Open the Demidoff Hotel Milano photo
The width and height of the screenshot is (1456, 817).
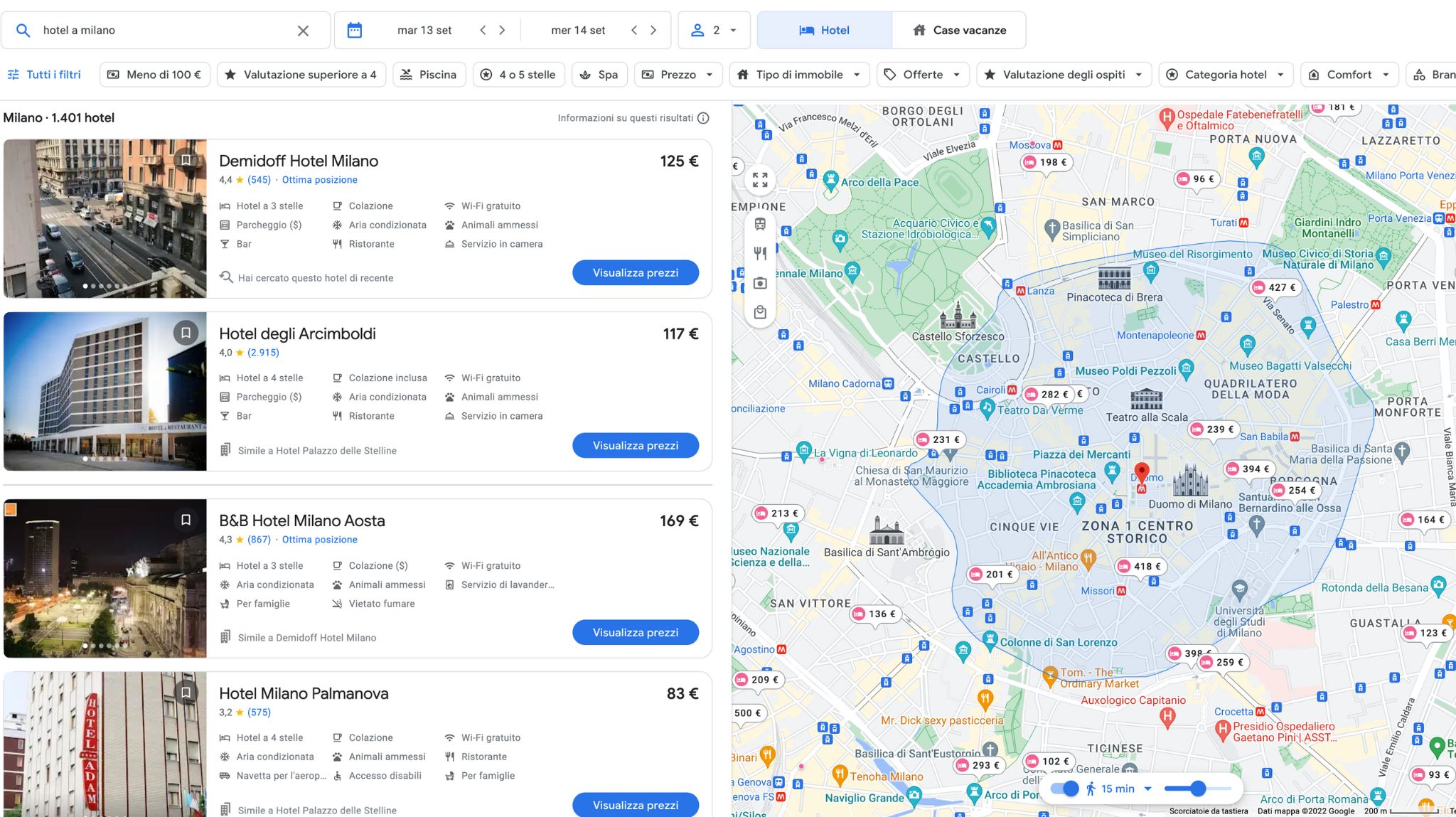click(x=105, y=218)
